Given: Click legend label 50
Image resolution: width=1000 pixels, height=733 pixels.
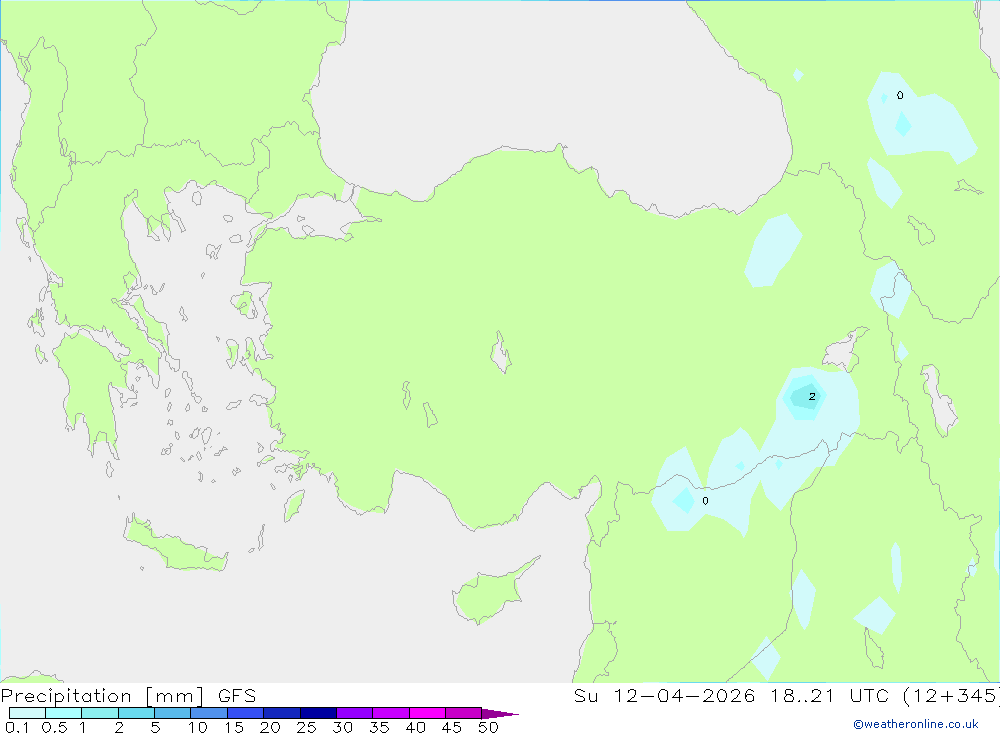Looking at the screenshot, I should 488,727.
